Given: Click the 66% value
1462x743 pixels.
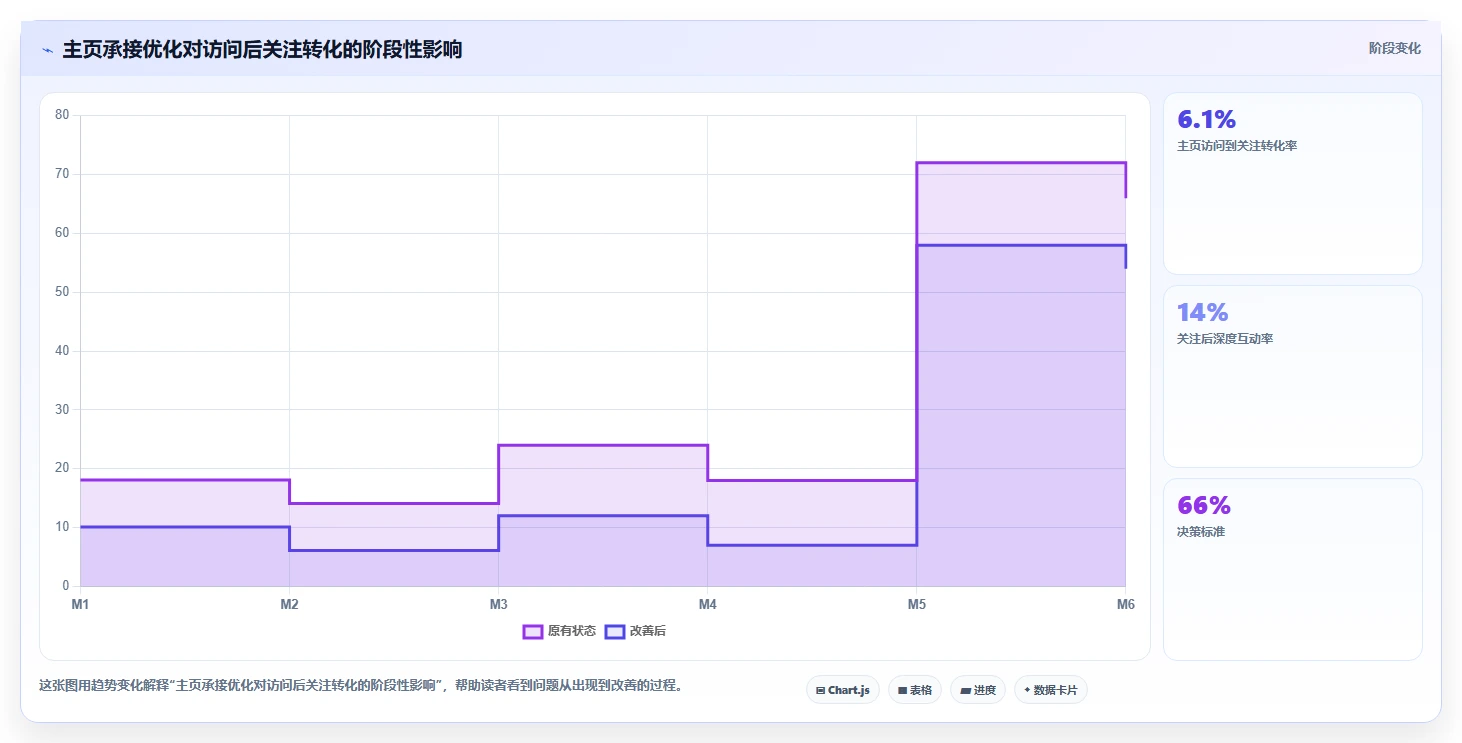Looking at the screenshot, I should (x=1204, y=506).
